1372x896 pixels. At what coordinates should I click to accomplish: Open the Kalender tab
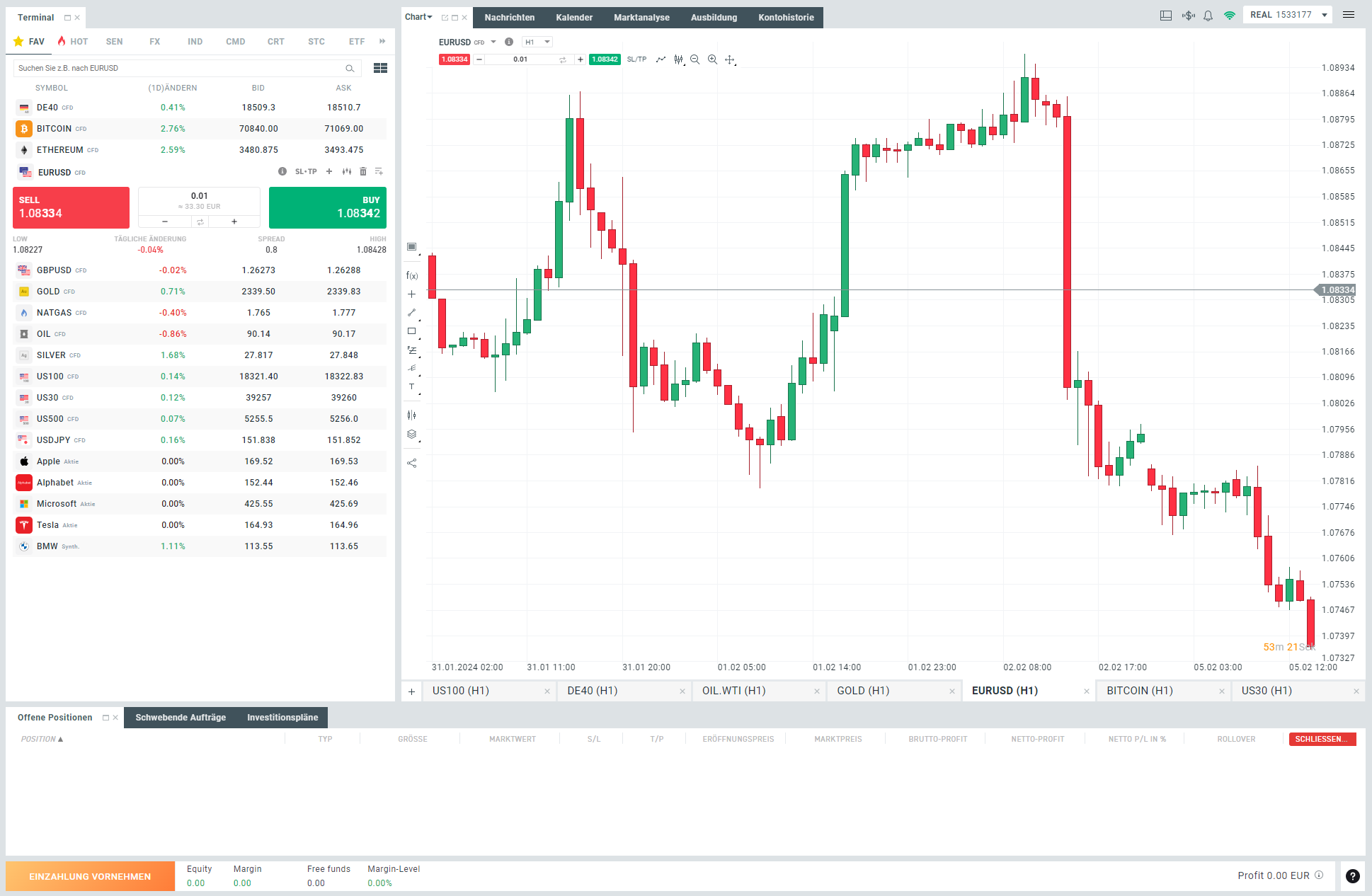click(574, 18)
